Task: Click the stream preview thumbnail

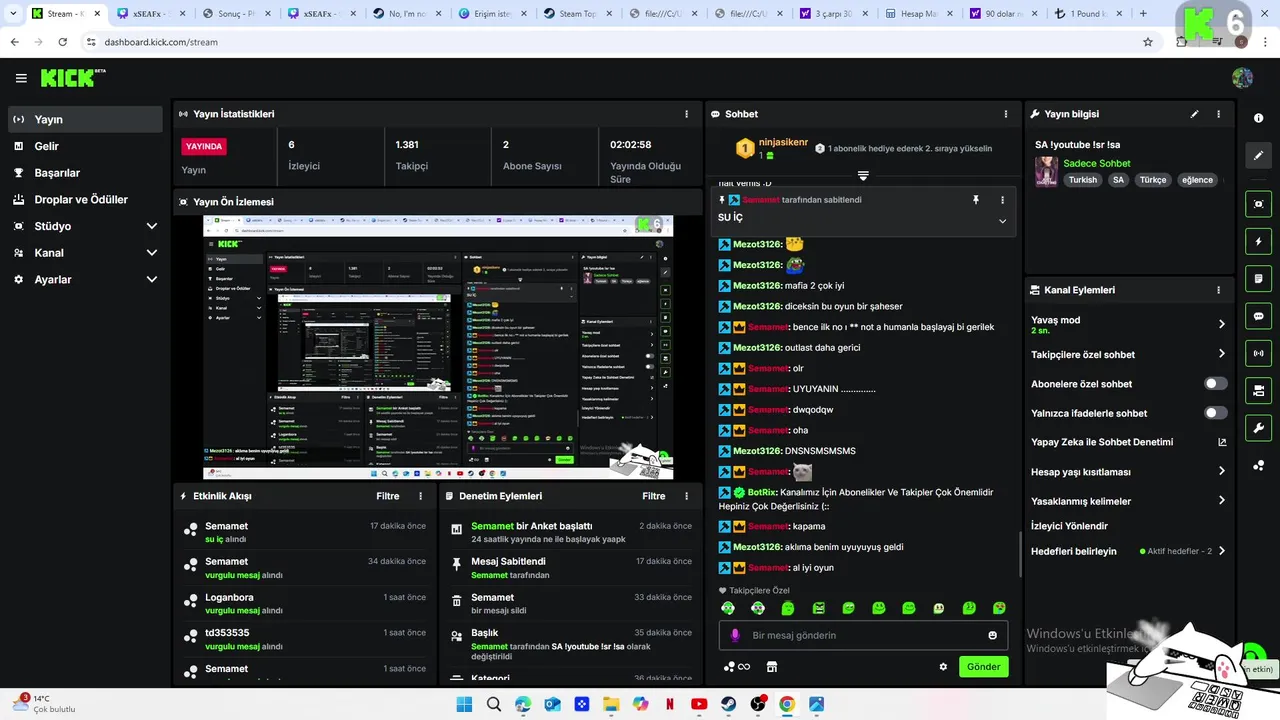Action: [438, 347]
